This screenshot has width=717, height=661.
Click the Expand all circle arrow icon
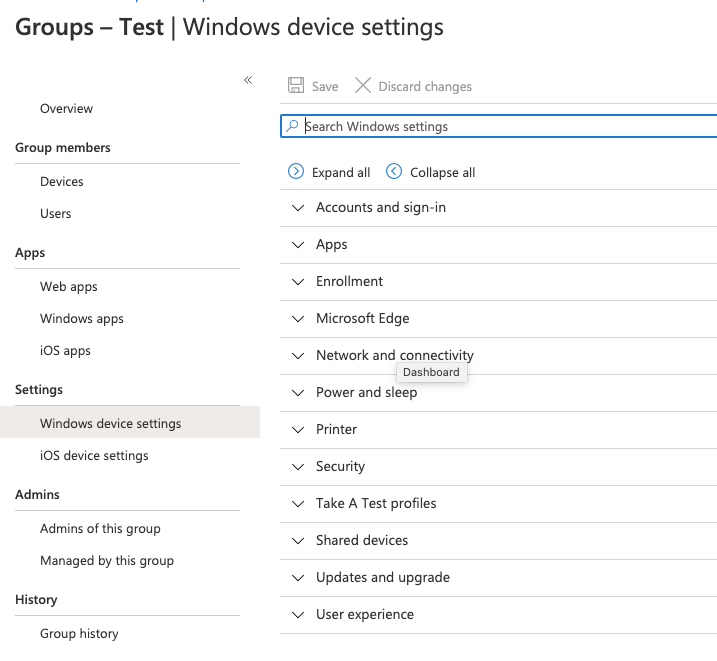pos(296,172)
